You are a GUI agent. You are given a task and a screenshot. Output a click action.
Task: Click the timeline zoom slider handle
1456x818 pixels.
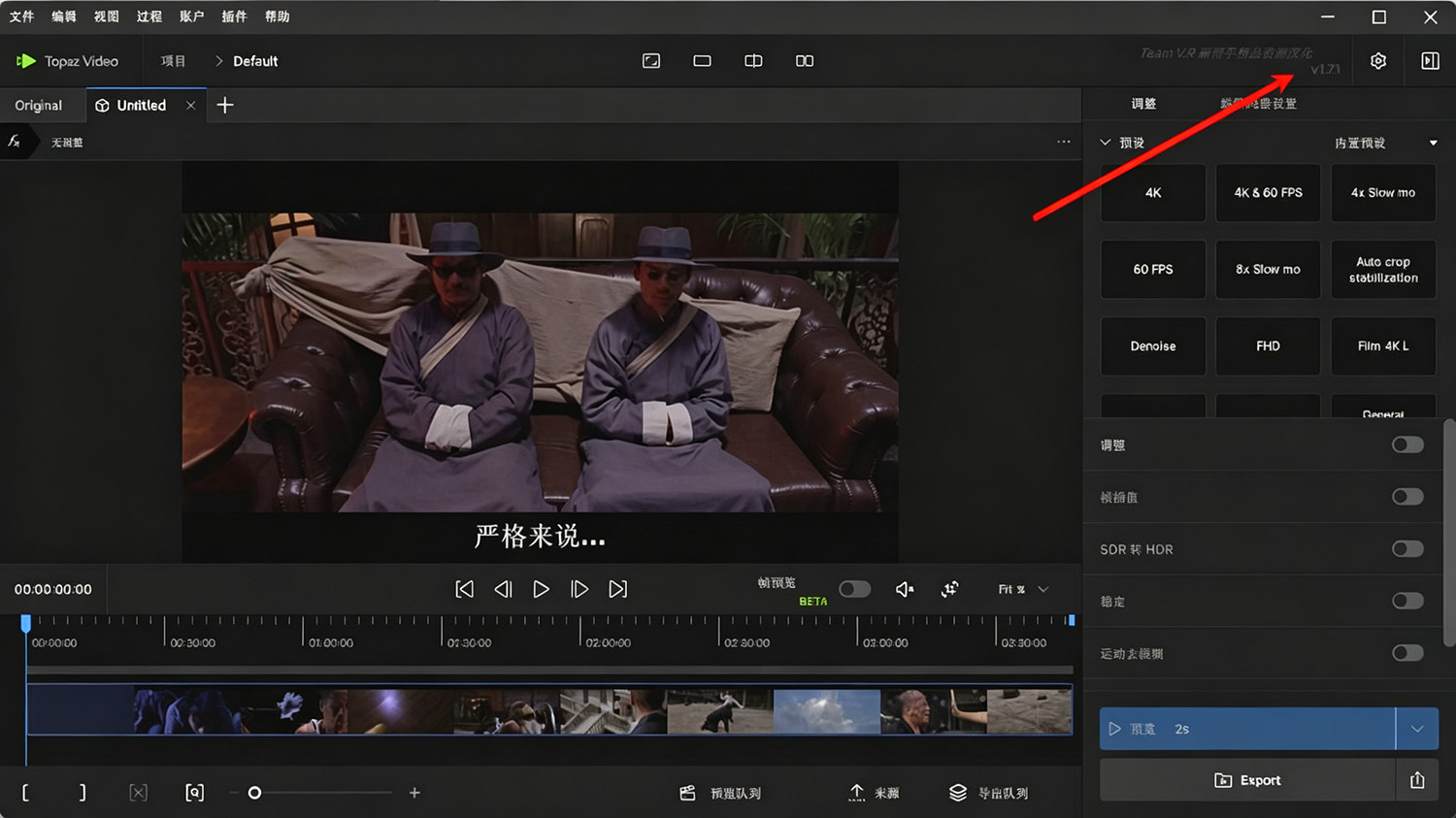tap(254, 793)
